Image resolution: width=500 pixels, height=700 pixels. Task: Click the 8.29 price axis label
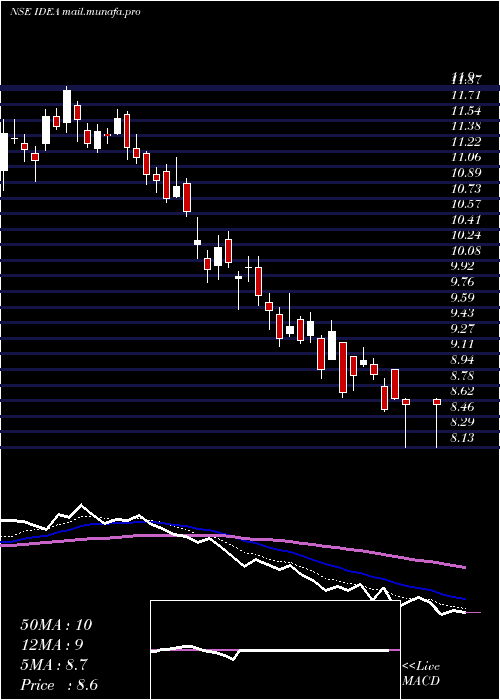[x=463, y=422]
